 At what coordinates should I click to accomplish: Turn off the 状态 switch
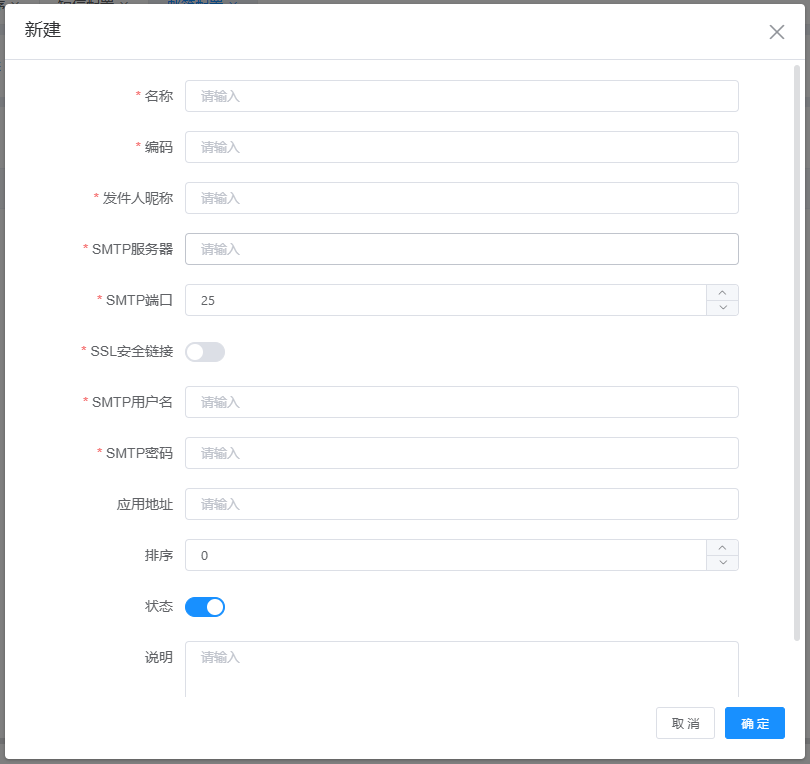(x=205, y=607)
